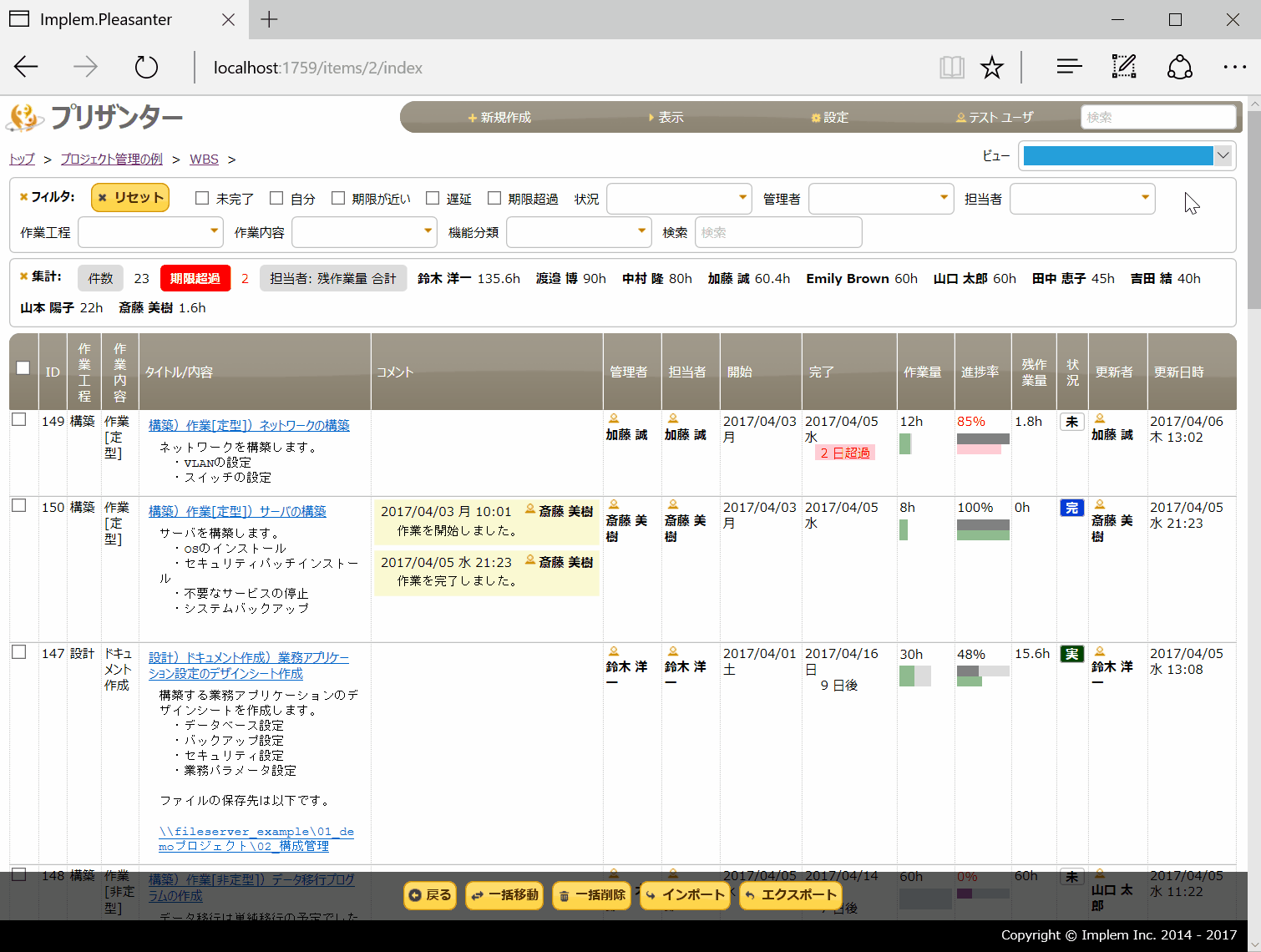Open the Share icon in browser toolbar
Image resolution: width=1261 pixels, height=952 pixels.
(x=1179, y=67)
